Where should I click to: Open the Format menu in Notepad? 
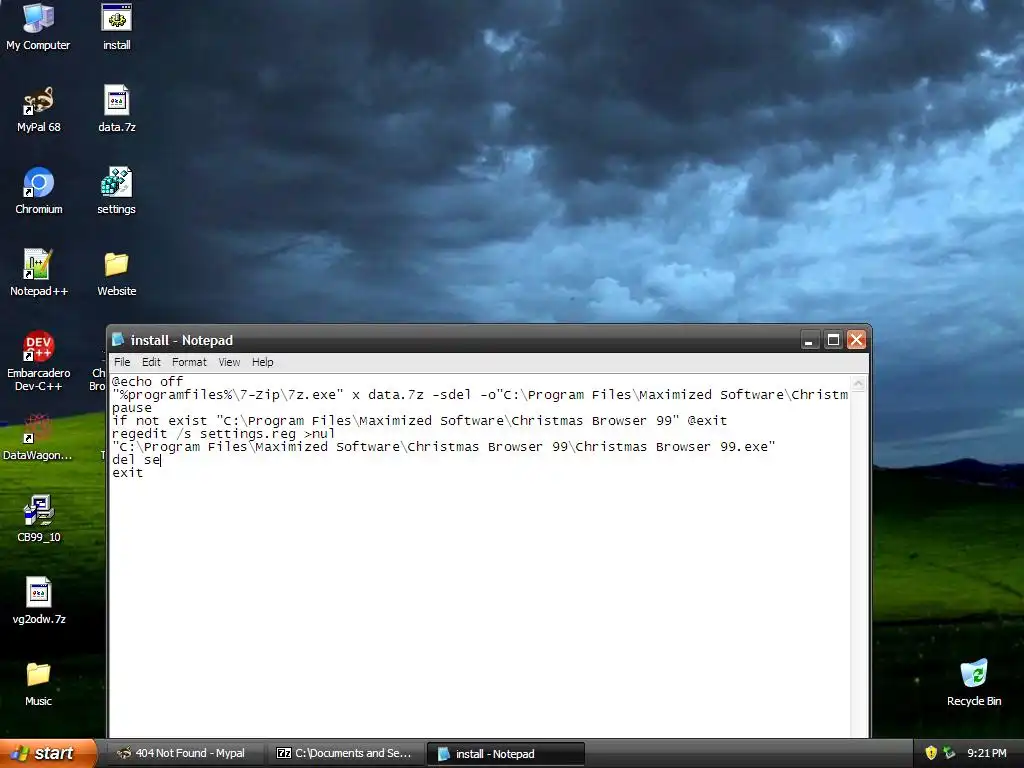point(189,362)
